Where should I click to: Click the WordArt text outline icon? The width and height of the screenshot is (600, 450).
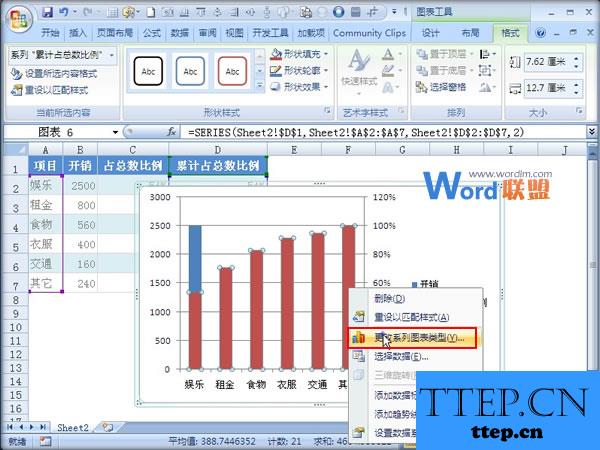pos(390,70)
